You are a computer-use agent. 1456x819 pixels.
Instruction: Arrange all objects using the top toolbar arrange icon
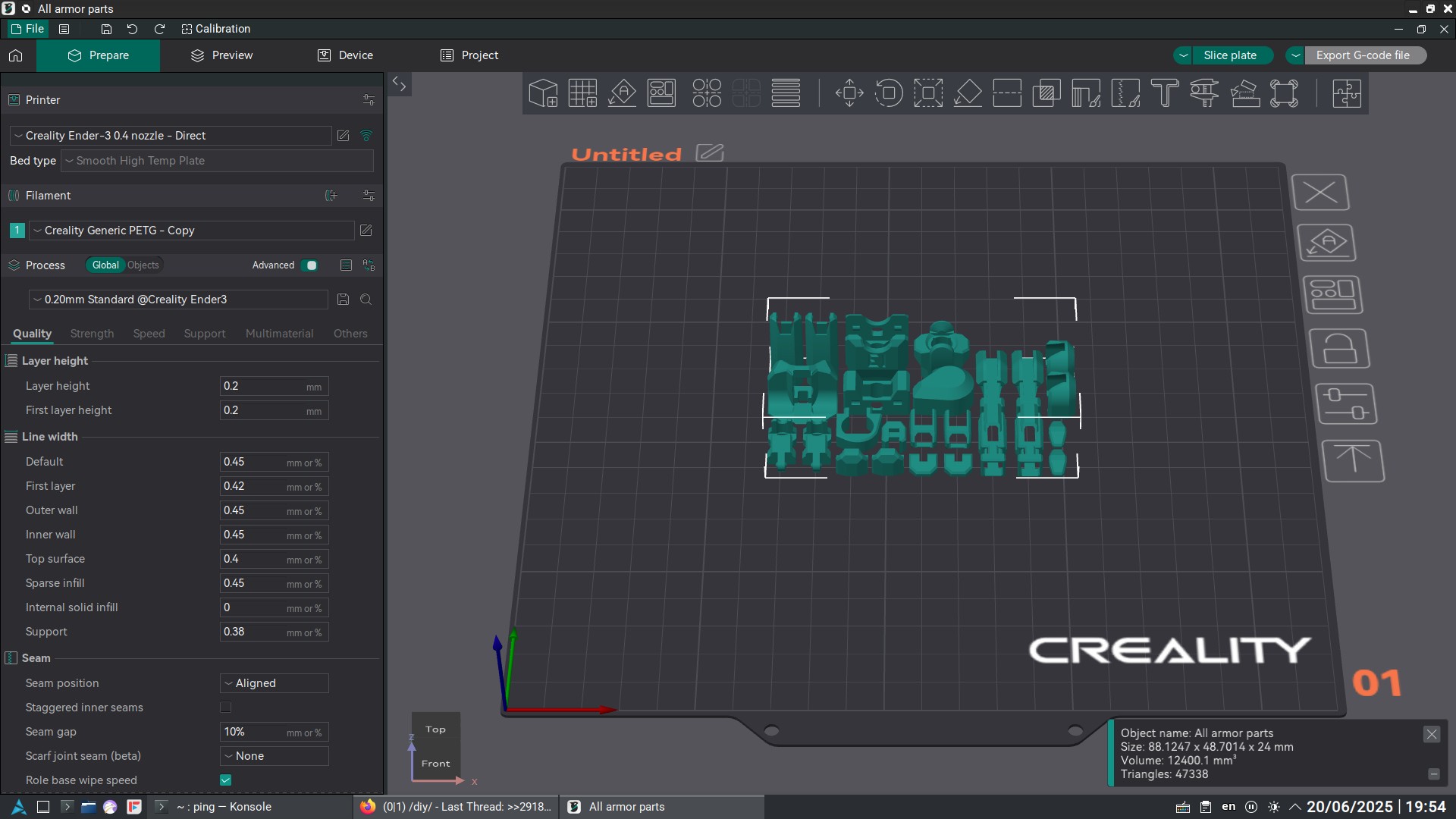coord(661,93)
